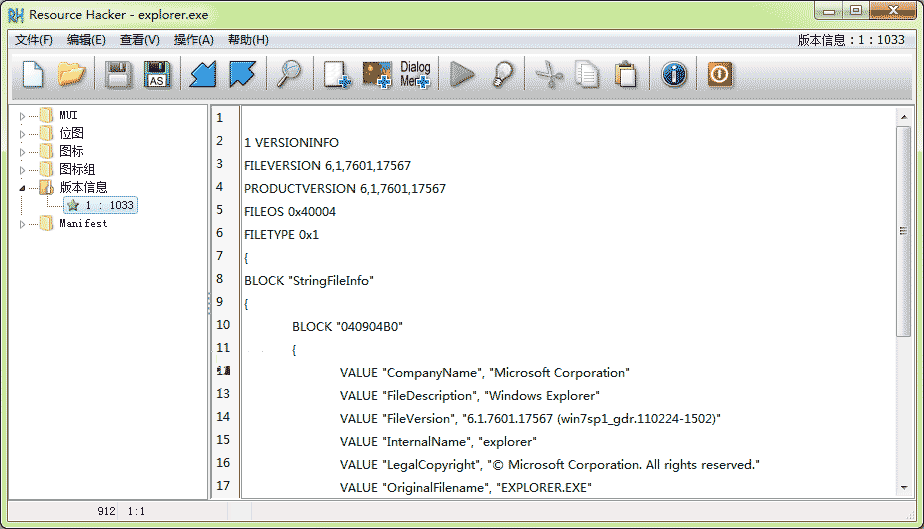Click the FILEVERSION 6,1,7601,17567 line
The width and height of the screenshot is (924, 529).
coord(328,166)
